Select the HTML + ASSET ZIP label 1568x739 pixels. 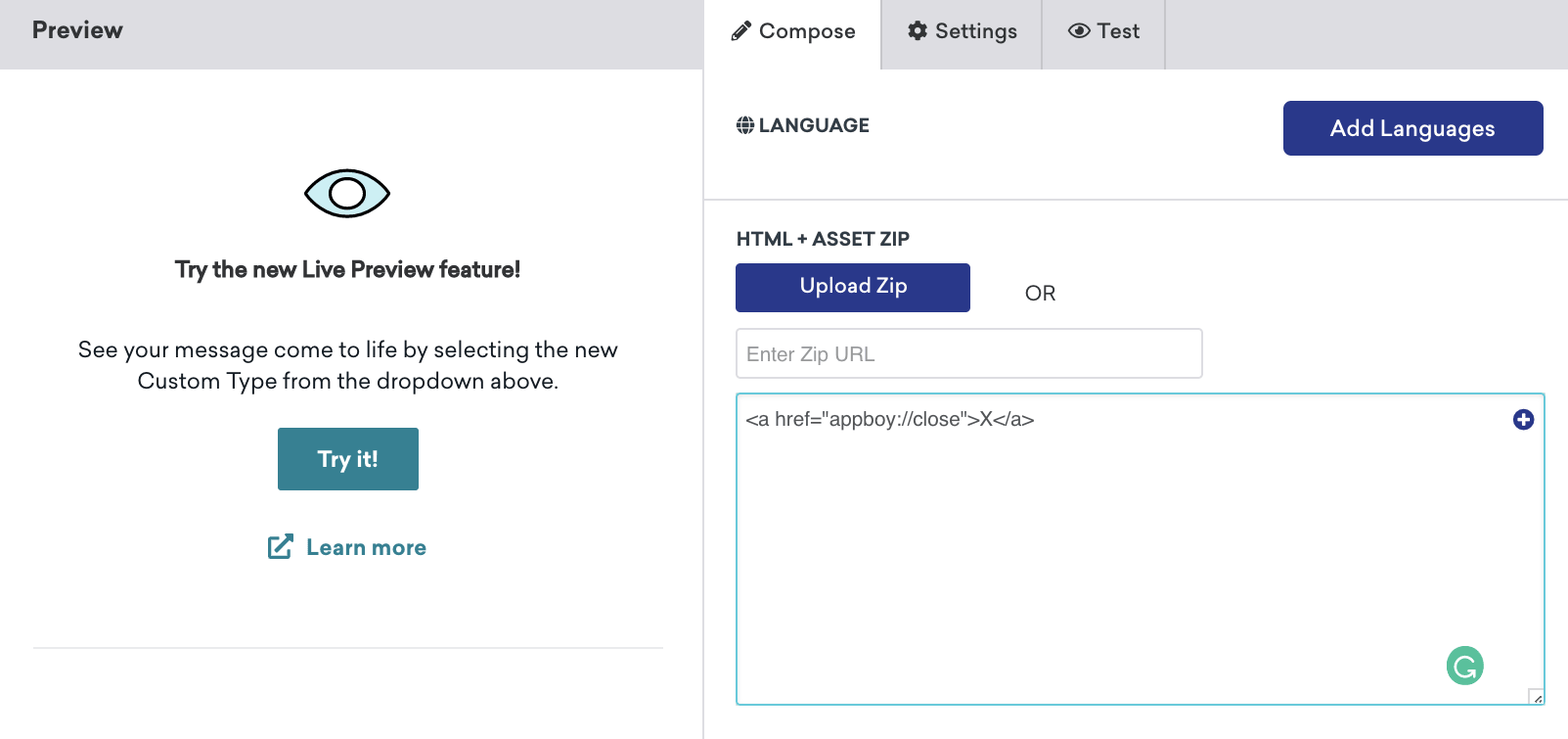(x=823, y=239)
